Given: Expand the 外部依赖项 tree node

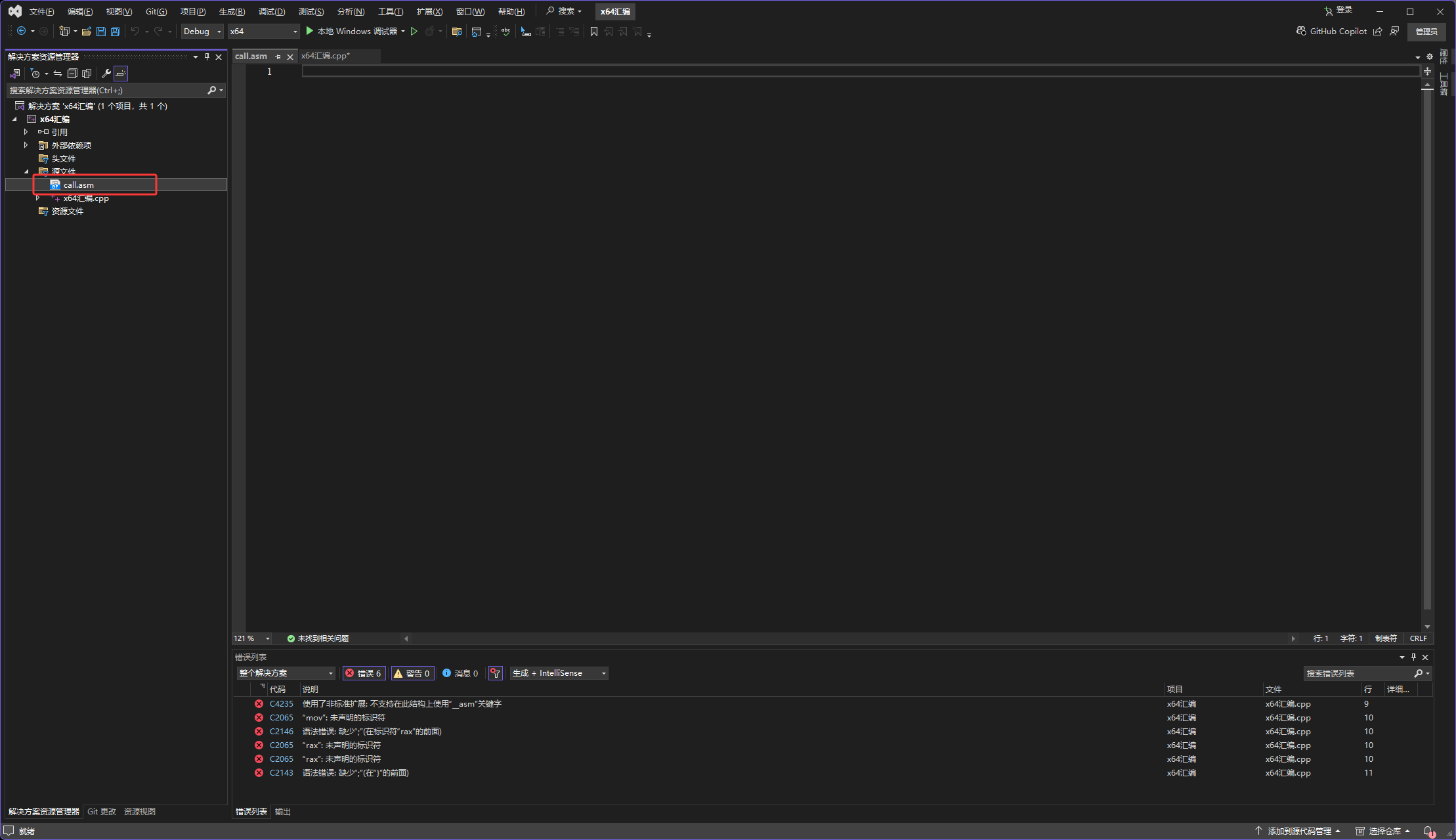Looking at the screenshot, I should (26, 145).
